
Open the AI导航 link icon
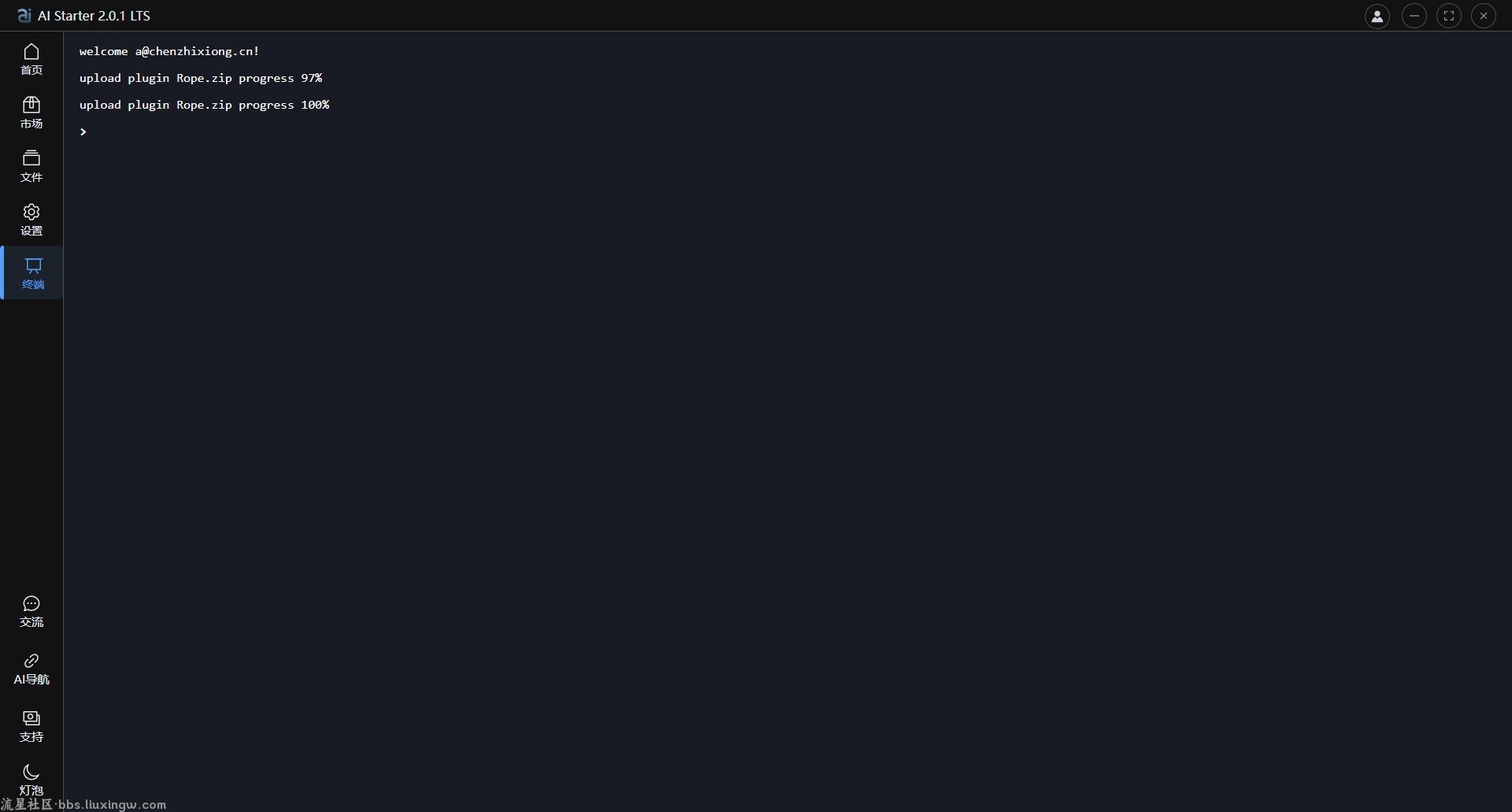31,669
